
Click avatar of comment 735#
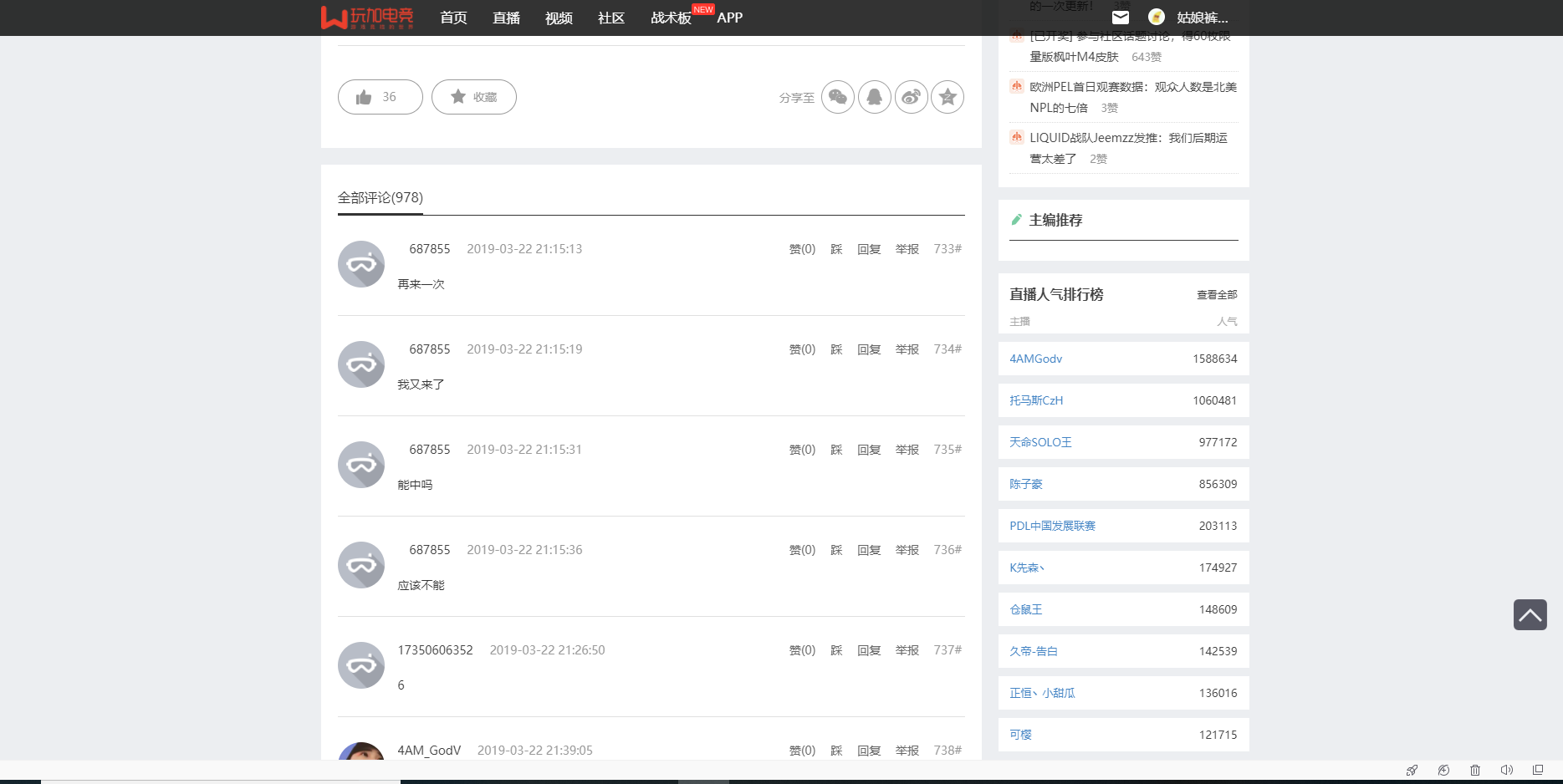point(361,465)
